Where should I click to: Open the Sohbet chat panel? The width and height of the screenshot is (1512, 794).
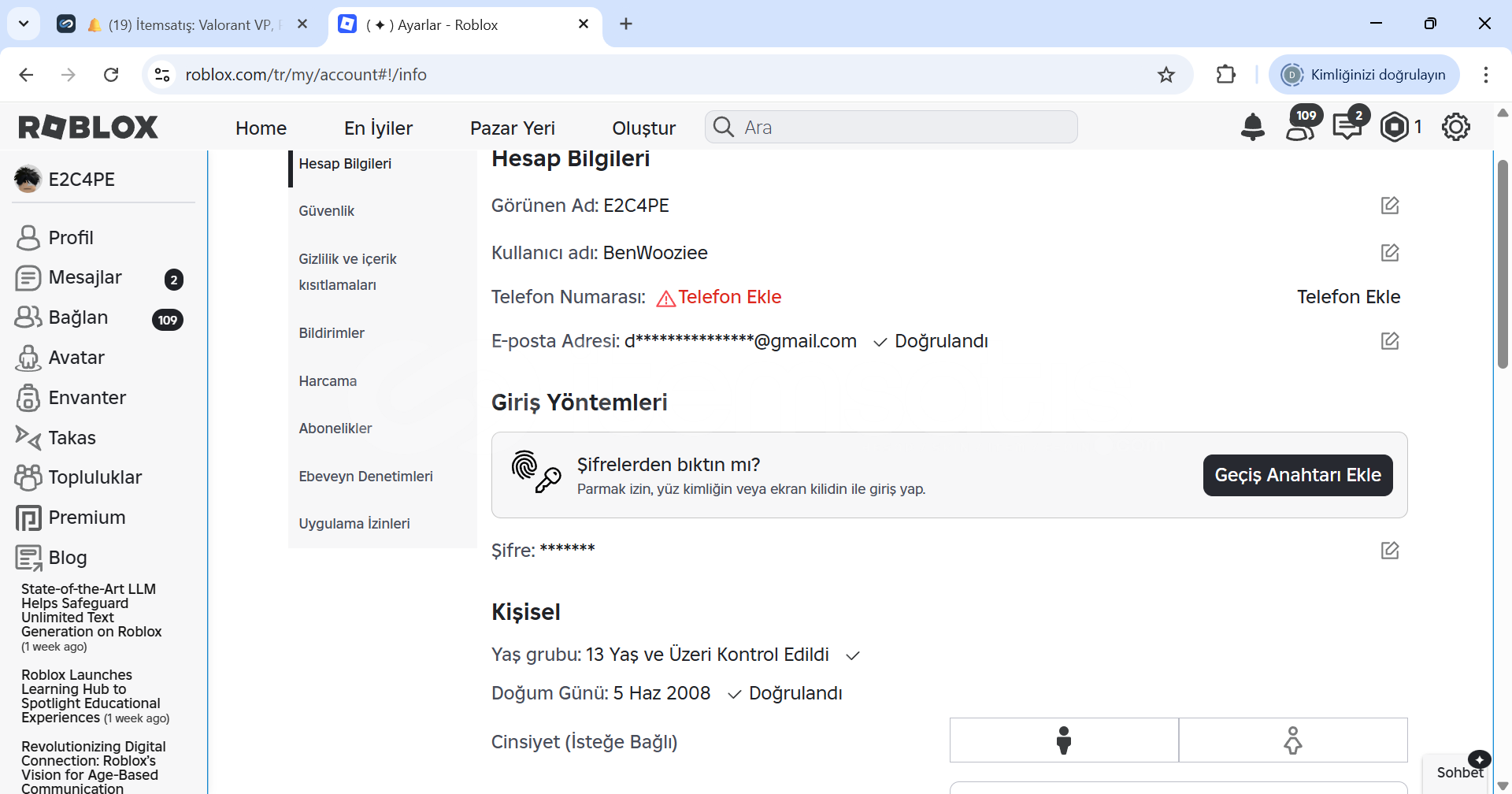[x=1460, y=773]
